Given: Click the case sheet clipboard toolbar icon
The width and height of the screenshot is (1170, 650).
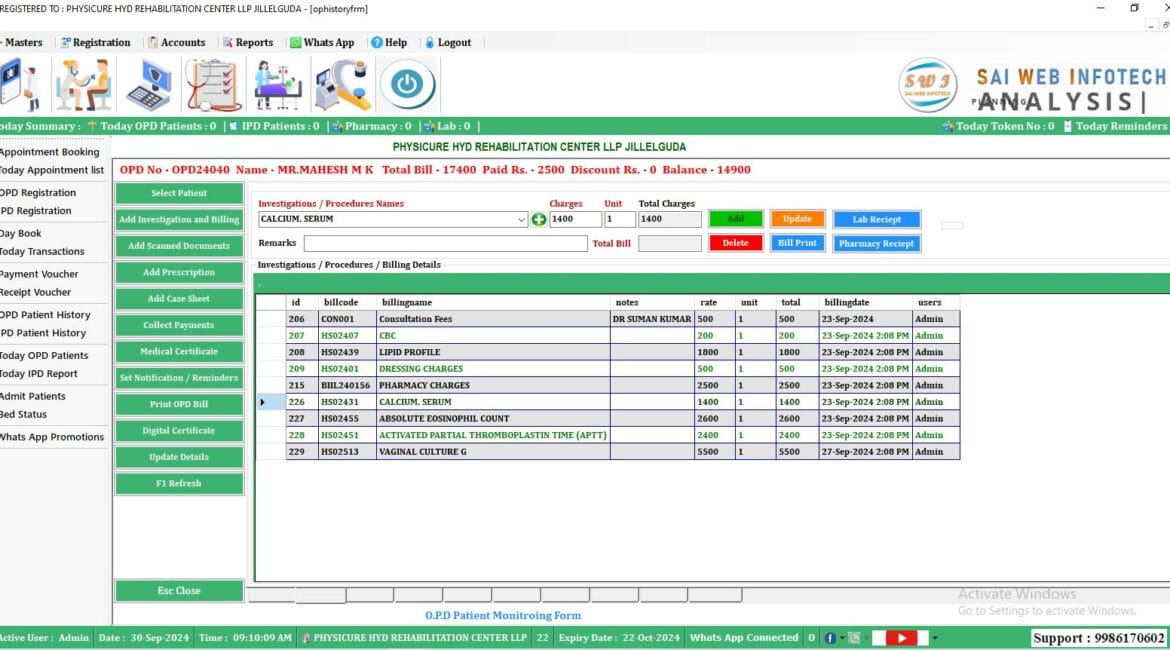Looking at the screenshot, I should point(212,84).
